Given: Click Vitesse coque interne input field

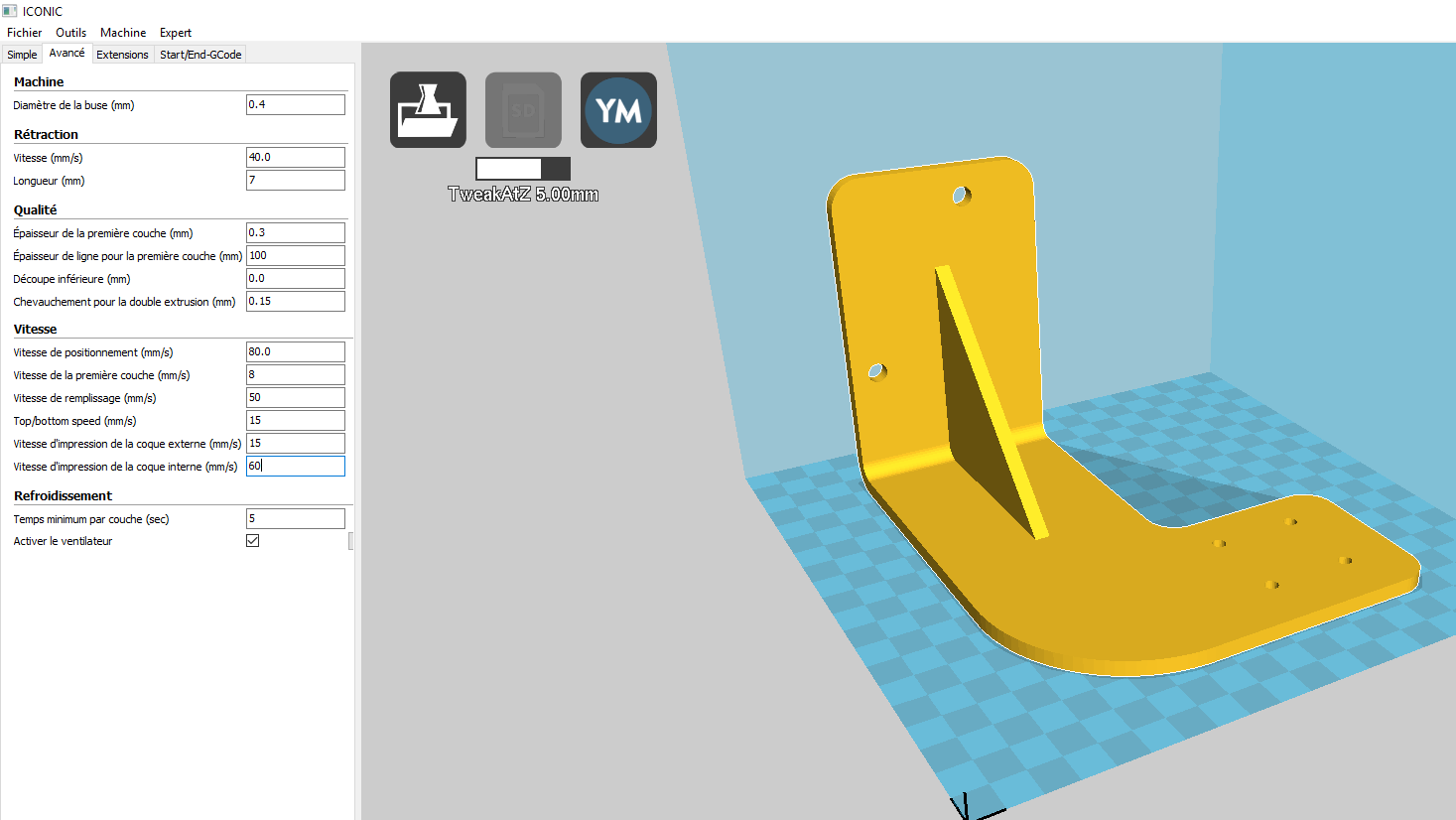Looking at the screenshot, I should point(296,466).
